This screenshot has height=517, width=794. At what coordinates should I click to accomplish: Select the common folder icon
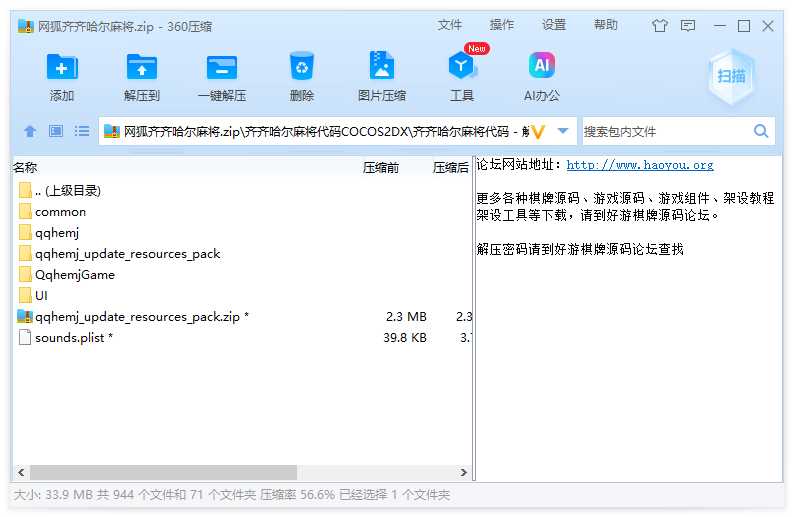coord(25,211)
